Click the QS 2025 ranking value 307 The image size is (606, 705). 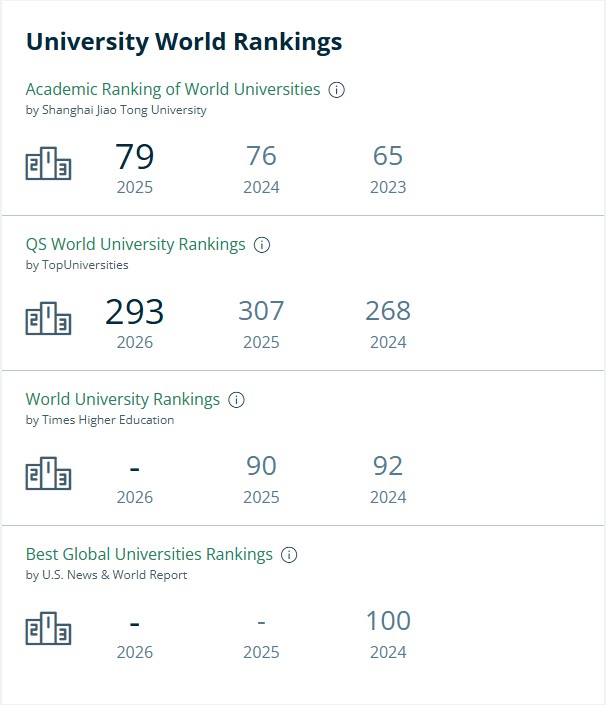tap(261, 311)
